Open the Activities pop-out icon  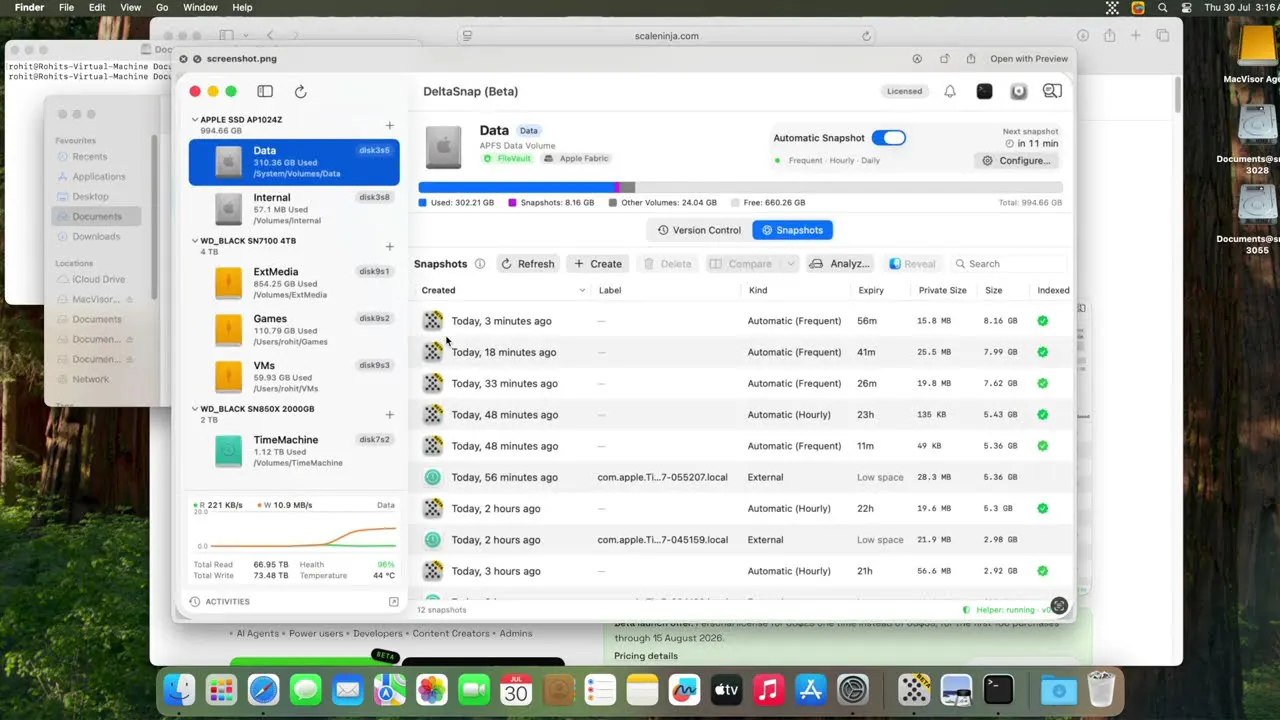pos(394,602)
